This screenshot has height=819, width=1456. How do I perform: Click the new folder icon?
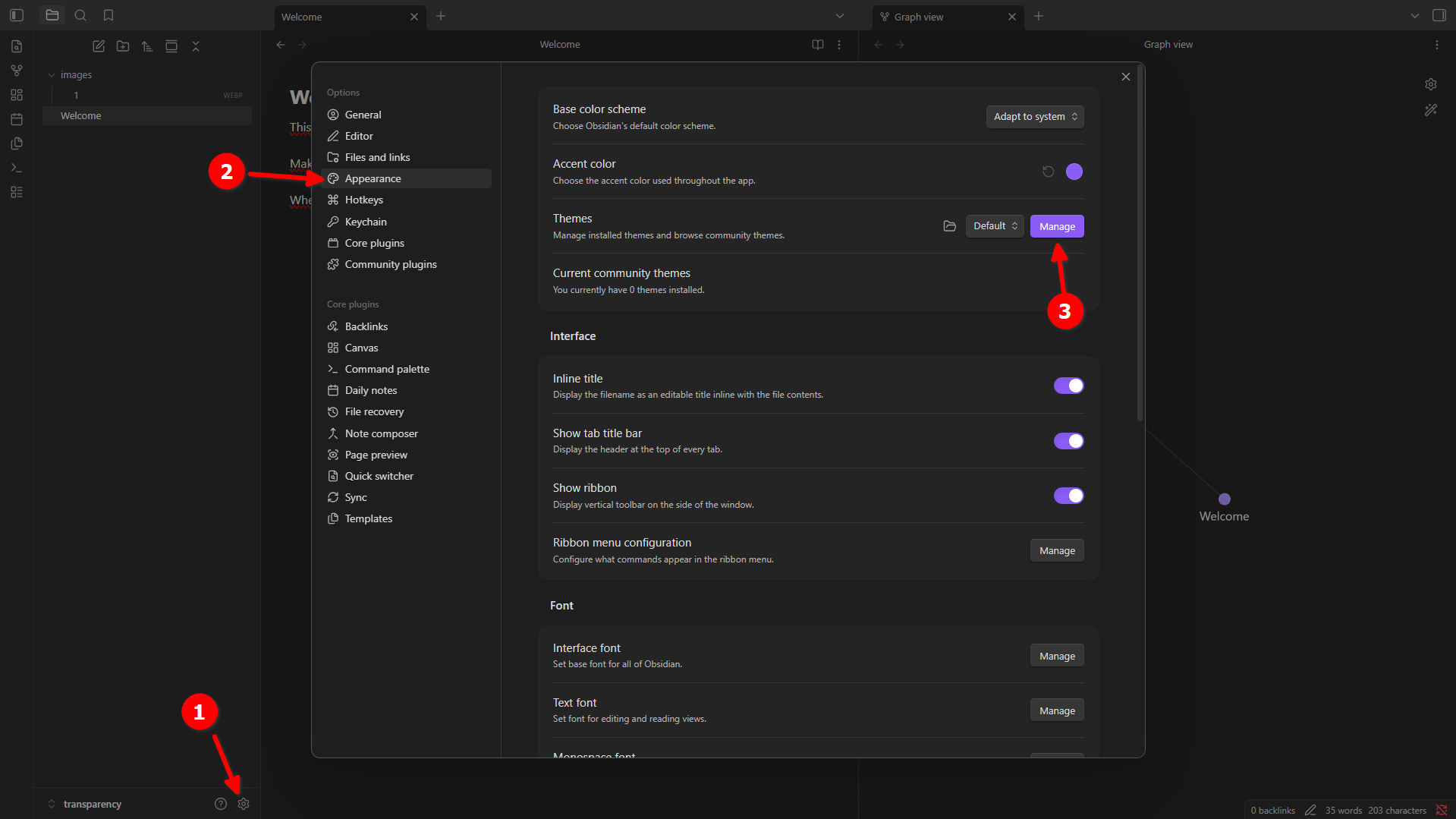point(123,46)
